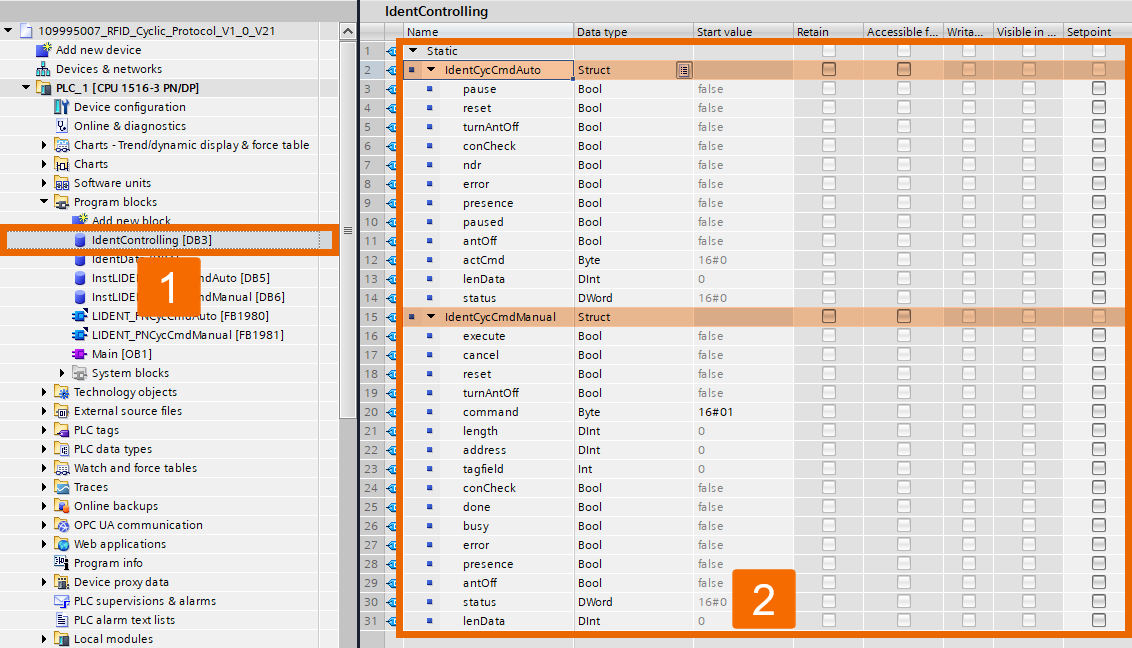Screen dimensions: 1132x648
Task: Click the Program info icon
Action: coord(62,563)
